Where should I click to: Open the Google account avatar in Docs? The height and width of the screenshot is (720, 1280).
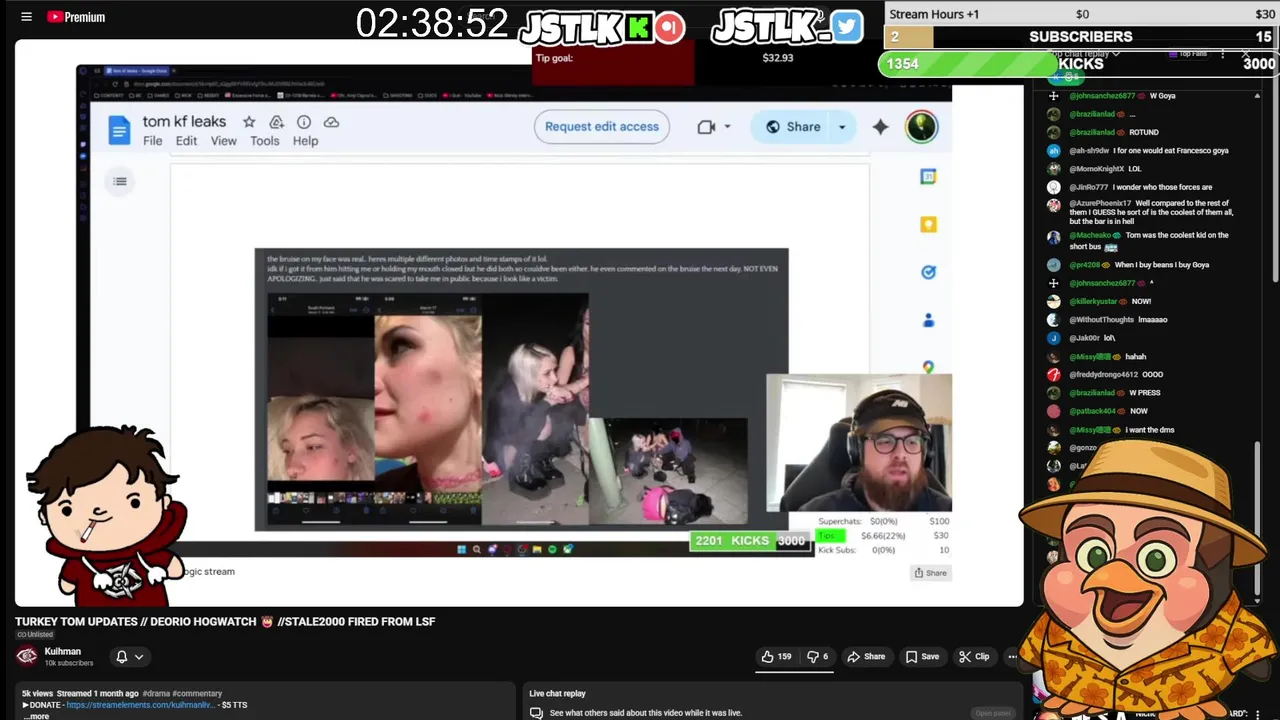[921, 127]
